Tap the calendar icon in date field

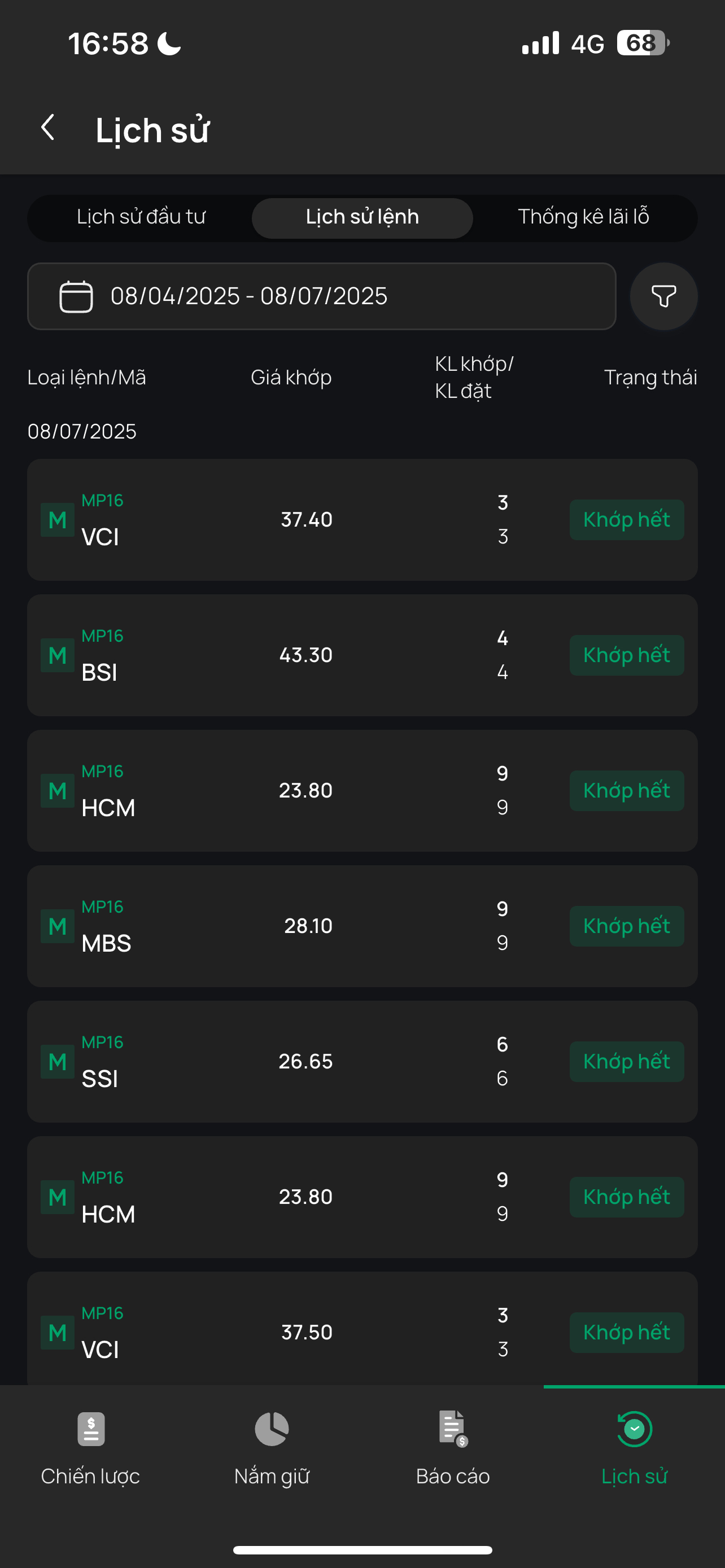tap(76, 296)
